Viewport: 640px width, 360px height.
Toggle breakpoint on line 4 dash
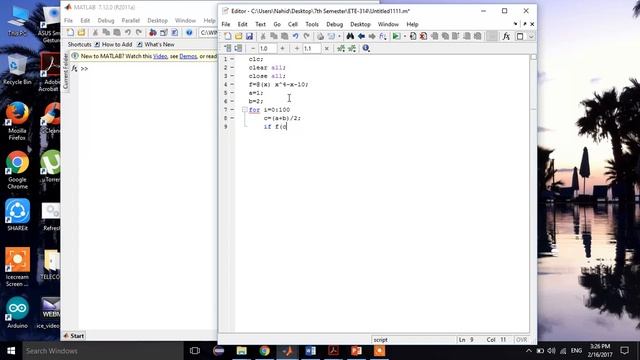tap(232, 84)
